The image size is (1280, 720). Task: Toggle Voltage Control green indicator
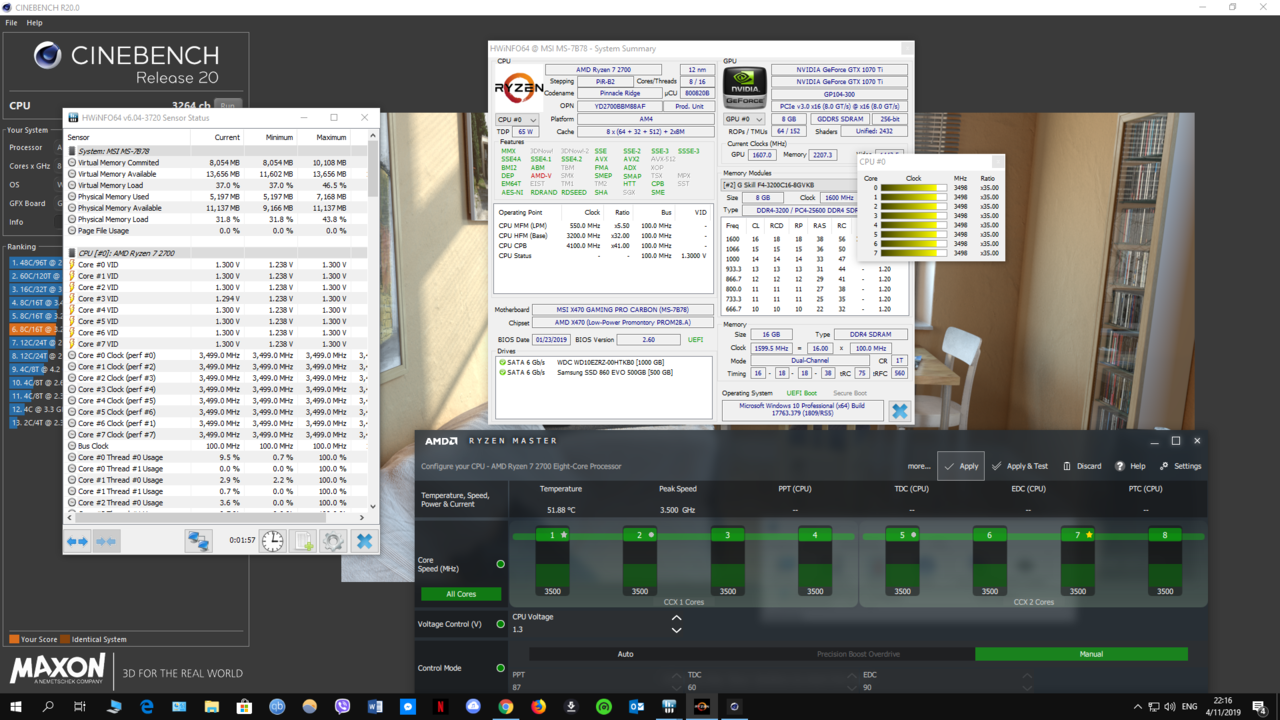coord(501,624)
